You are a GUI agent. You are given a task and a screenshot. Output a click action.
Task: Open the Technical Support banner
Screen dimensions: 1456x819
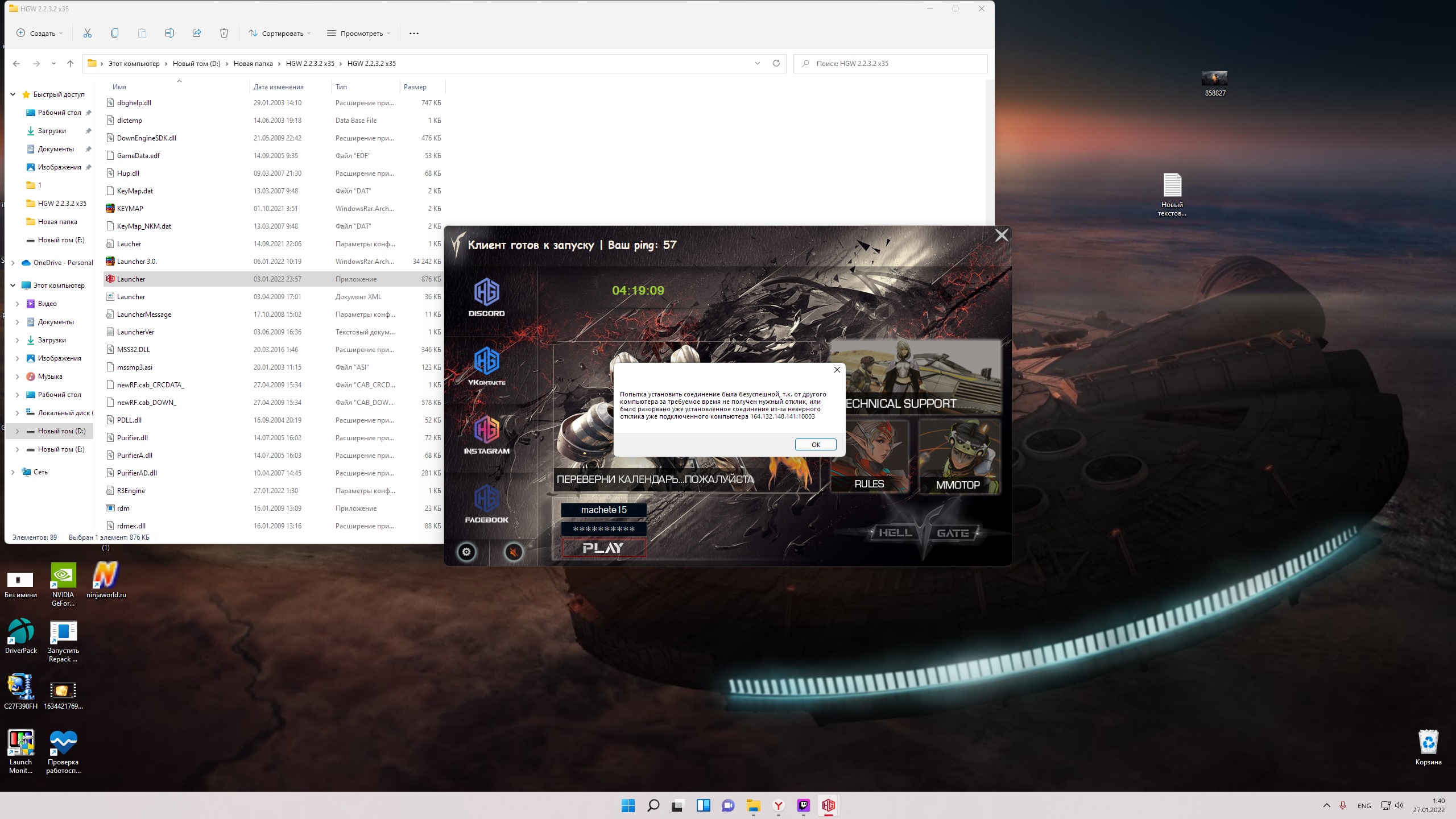(x=916, y=377)
